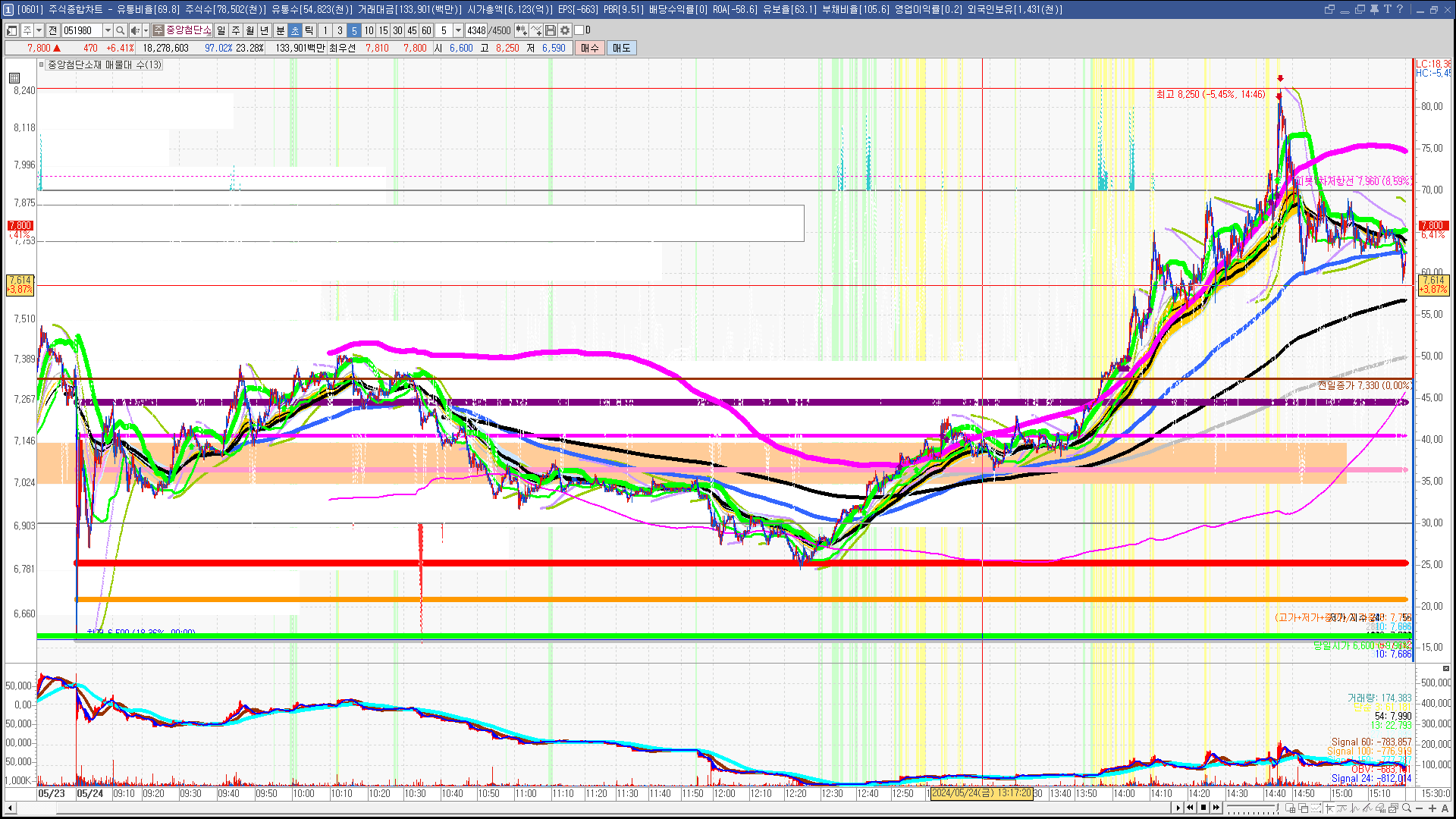Toggle the D checkbox in toolbar
The width and height of the screenshot is (1456, 819).
tap(579, 30)
